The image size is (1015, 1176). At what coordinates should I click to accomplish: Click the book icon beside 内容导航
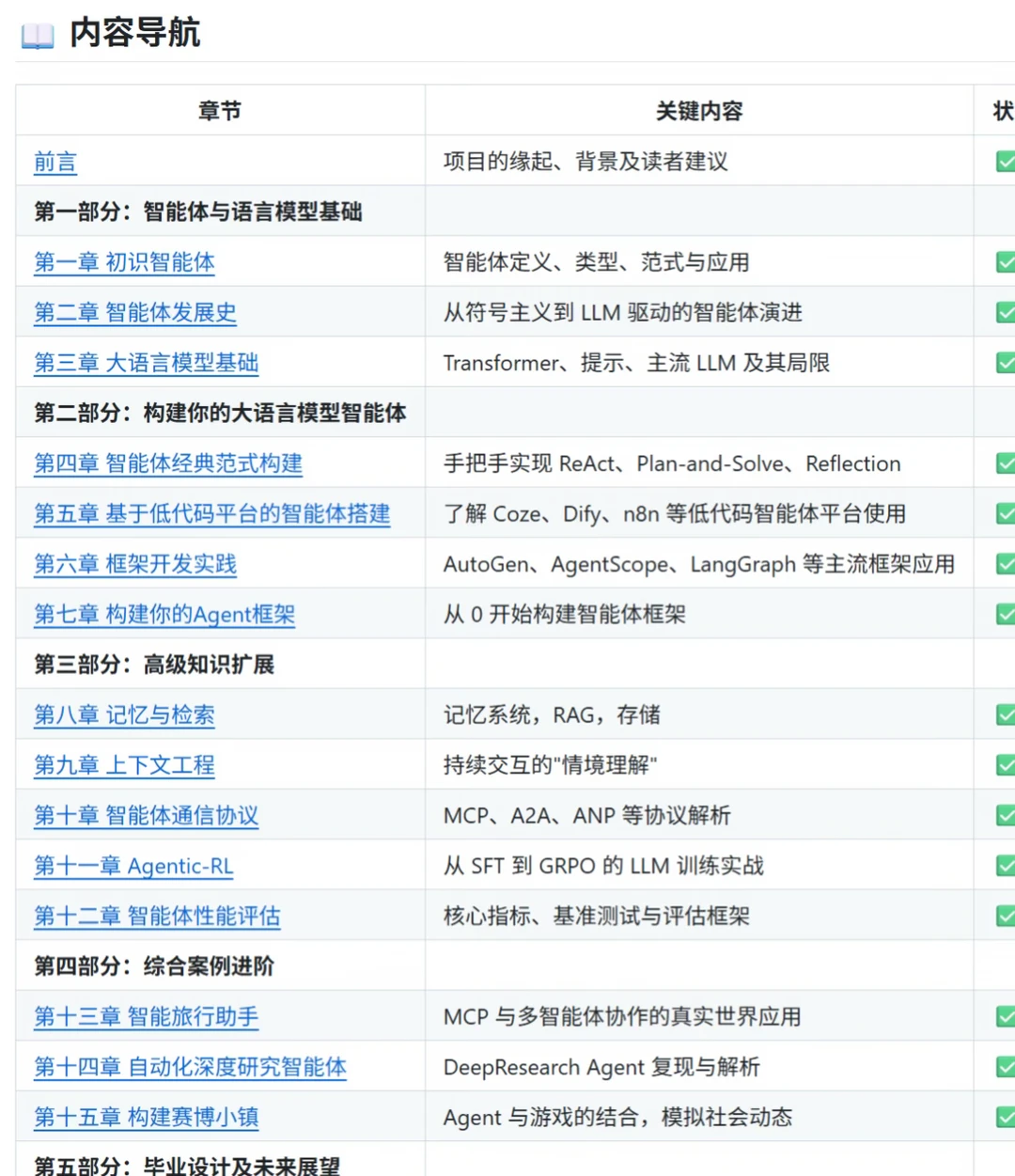(38, 36)
